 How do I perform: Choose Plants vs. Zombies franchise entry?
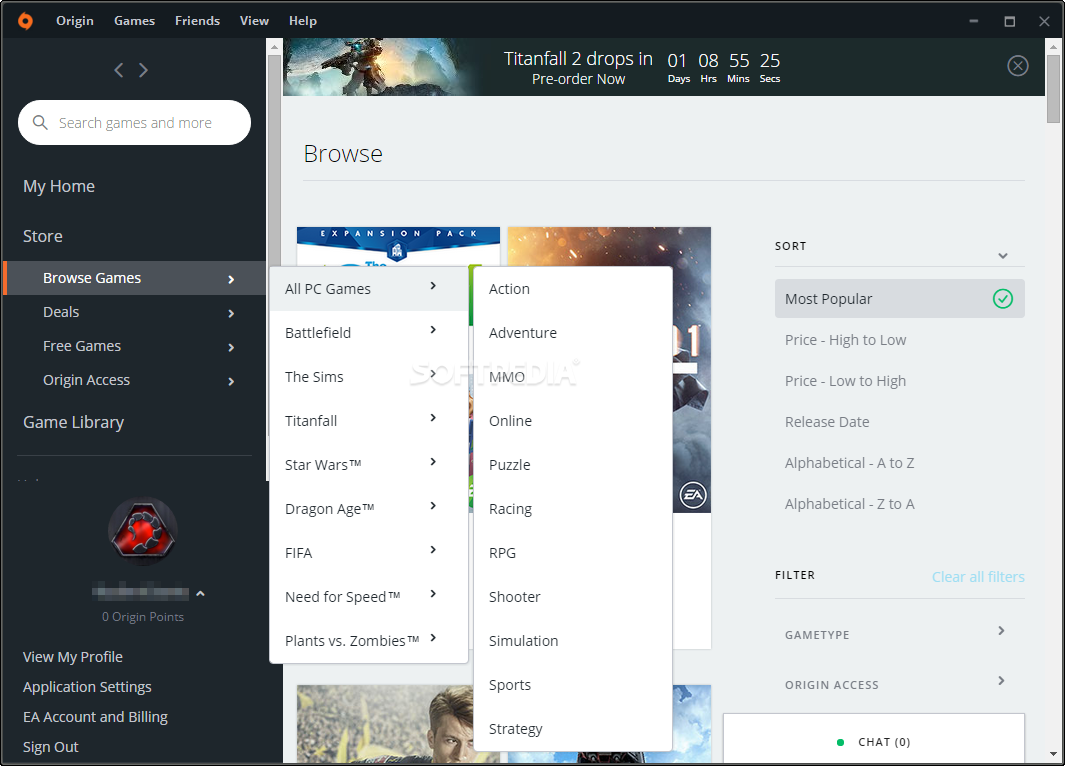tap(369, 641)
